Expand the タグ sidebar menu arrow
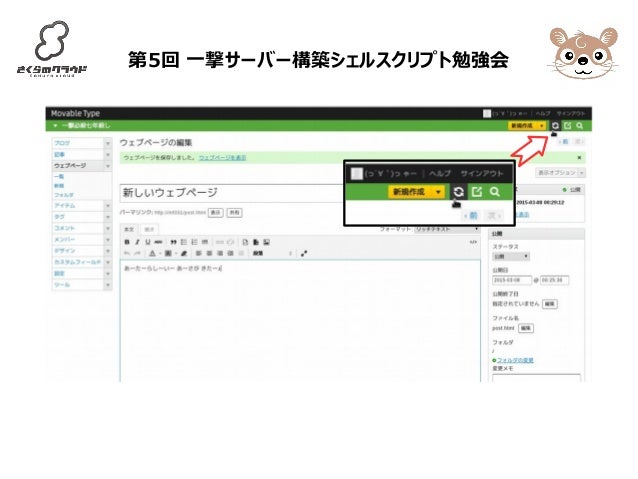The width and height of the screenshot is (638, 479). [x=108, y=217]
